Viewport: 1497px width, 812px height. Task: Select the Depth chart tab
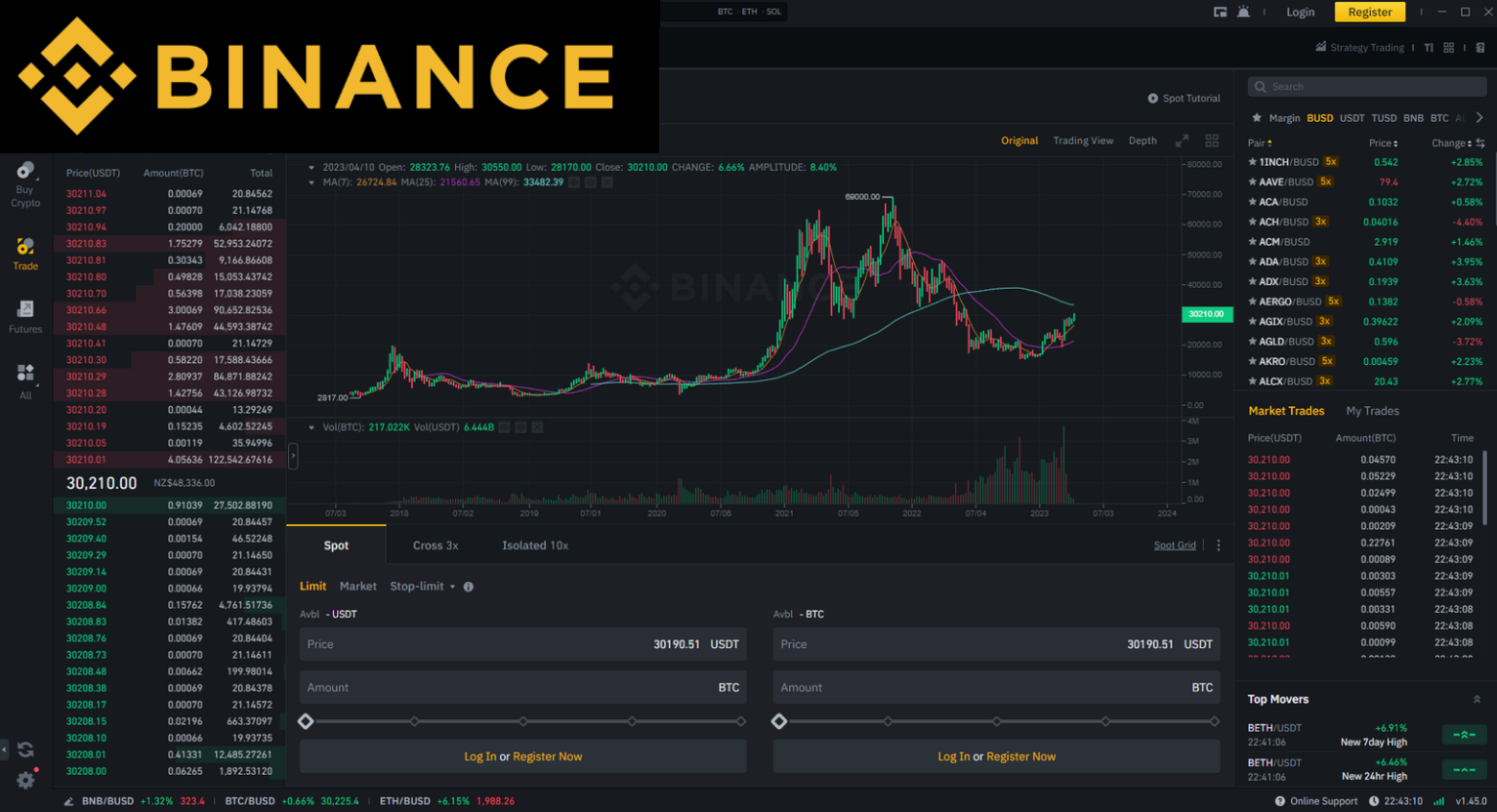click(x=1143, y=141)
